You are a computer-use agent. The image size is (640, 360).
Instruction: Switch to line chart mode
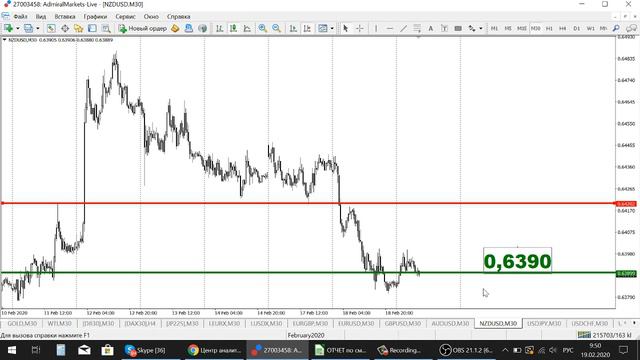coord(247,28)
